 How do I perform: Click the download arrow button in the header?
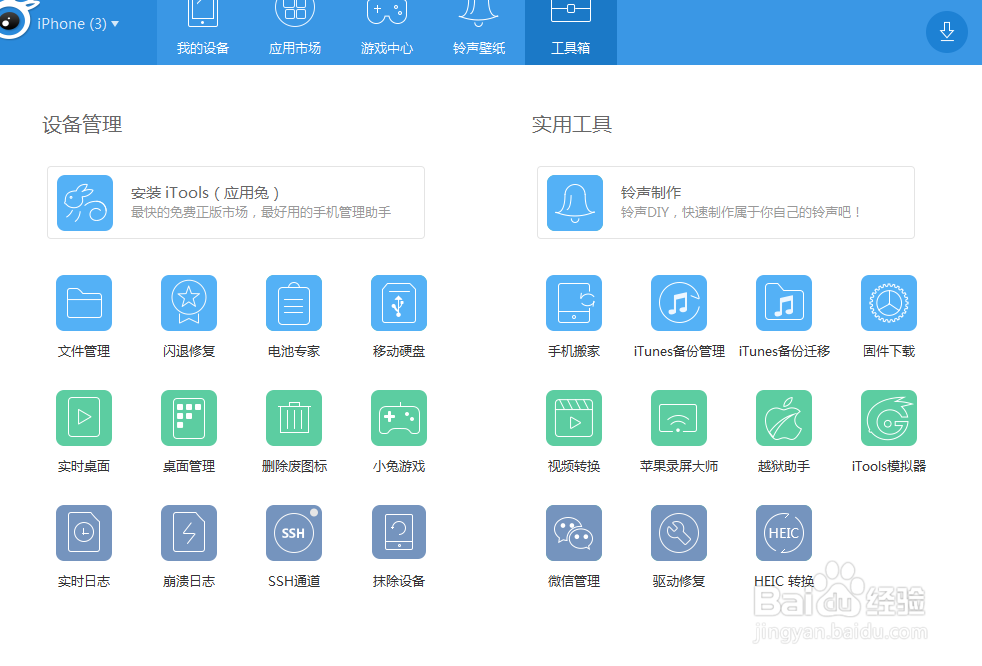[x=947, y=31]
